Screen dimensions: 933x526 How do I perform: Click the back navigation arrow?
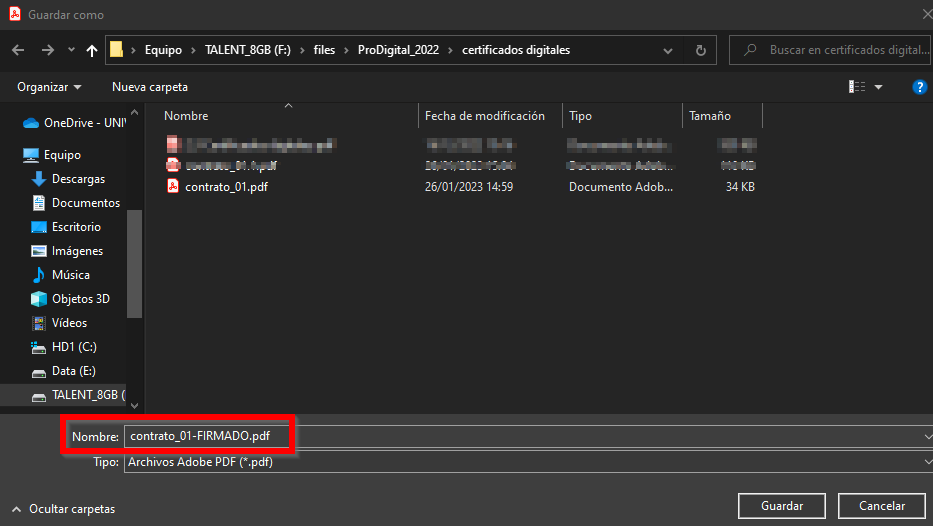coord(17,50)
